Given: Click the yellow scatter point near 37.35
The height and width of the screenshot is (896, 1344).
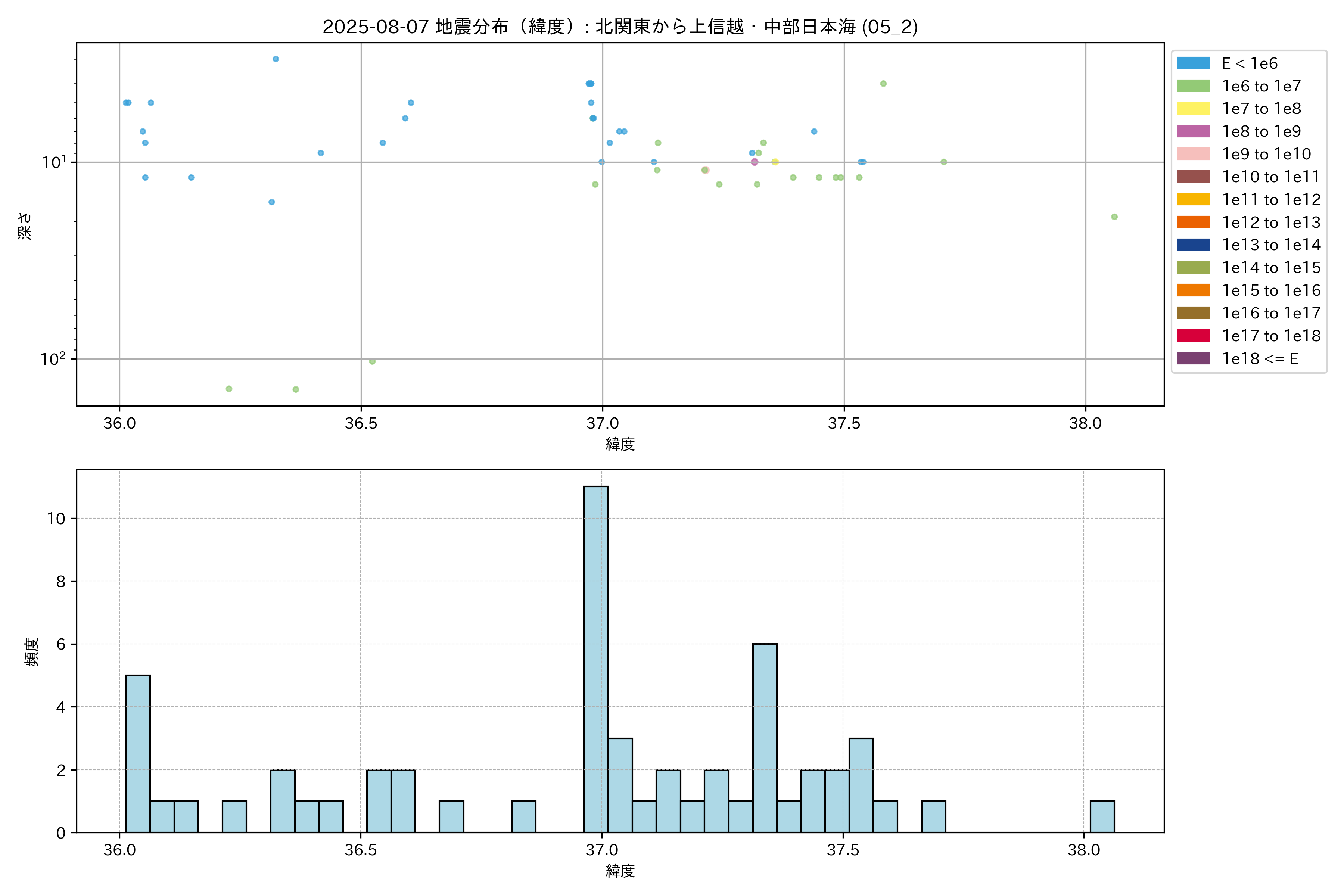Looking at the screenshot, I should point(775,162).
